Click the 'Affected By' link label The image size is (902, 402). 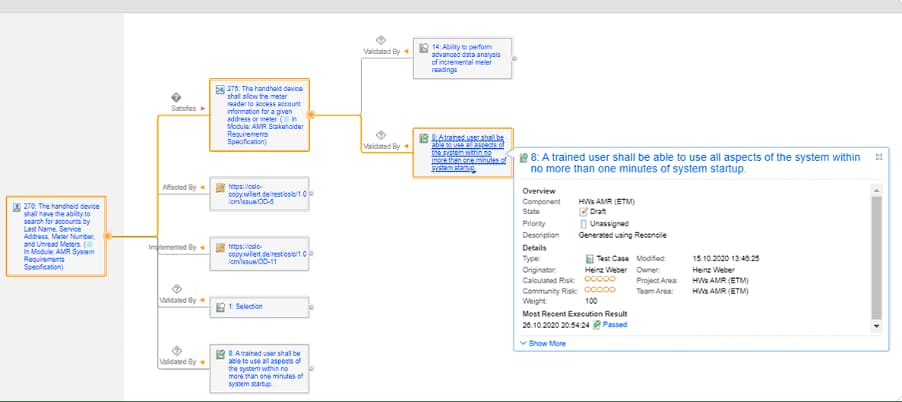179,187
